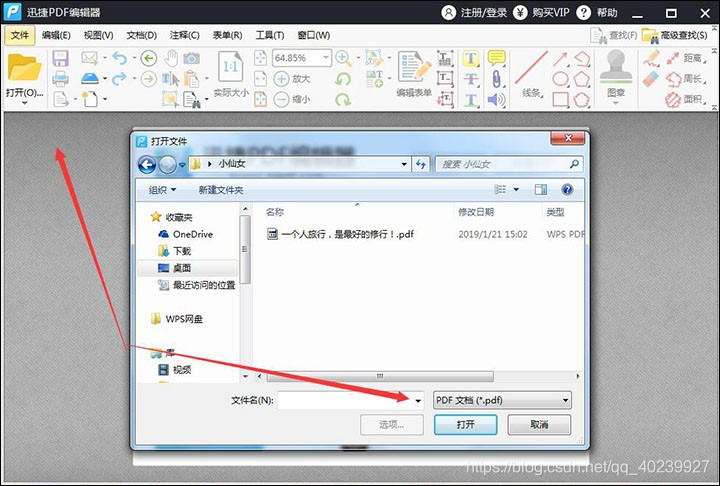Expand the 组织 dropdown in dialog
The image size is (720, 486).
(x=163, y=190)
